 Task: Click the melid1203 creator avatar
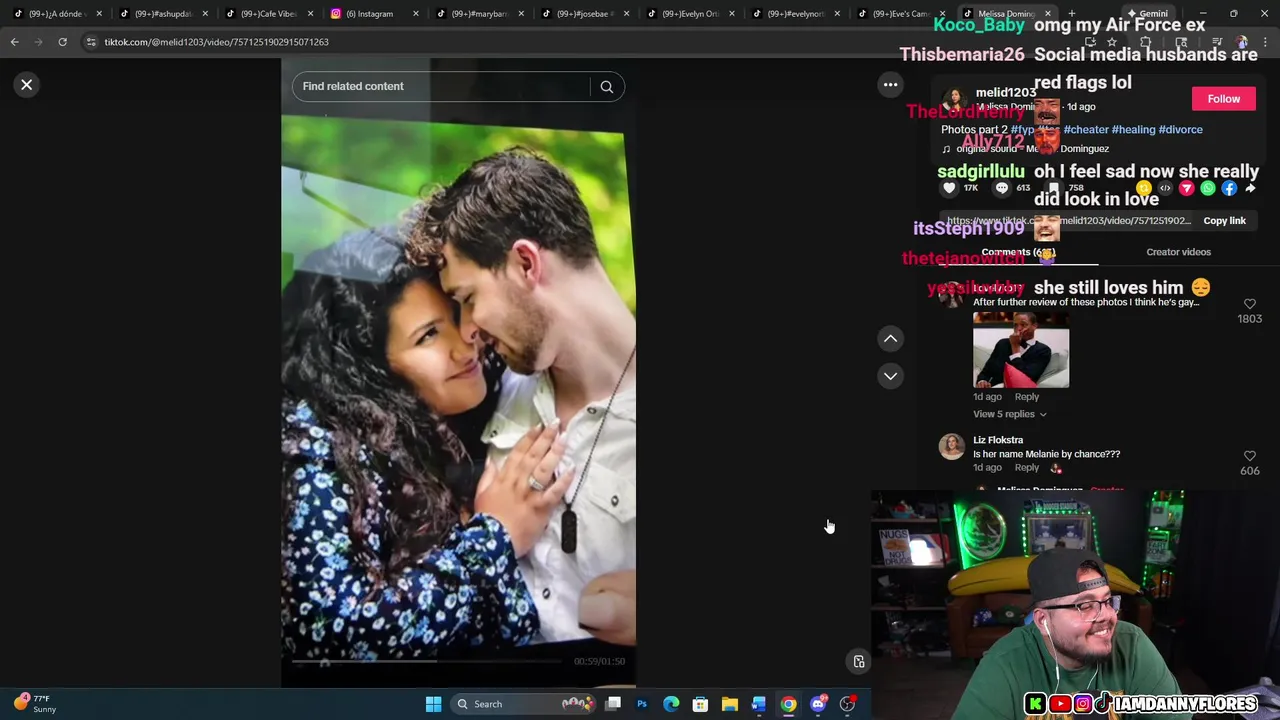click(x=955, y=100)
